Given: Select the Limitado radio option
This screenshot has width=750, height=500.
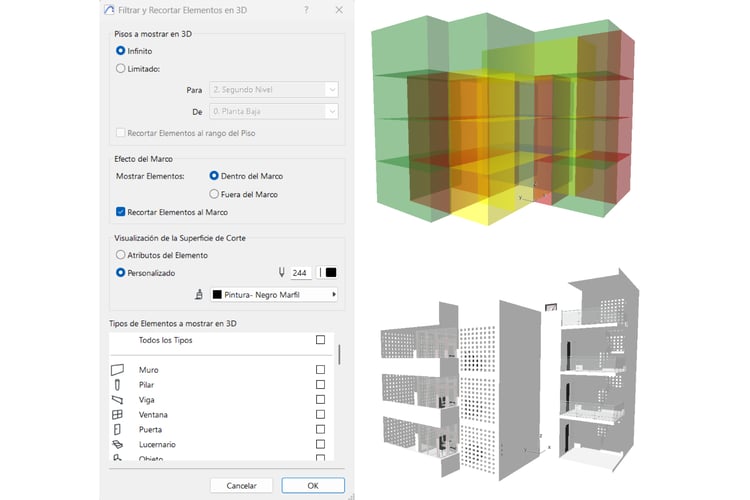Looking at the screenshot, I should 121,68.
